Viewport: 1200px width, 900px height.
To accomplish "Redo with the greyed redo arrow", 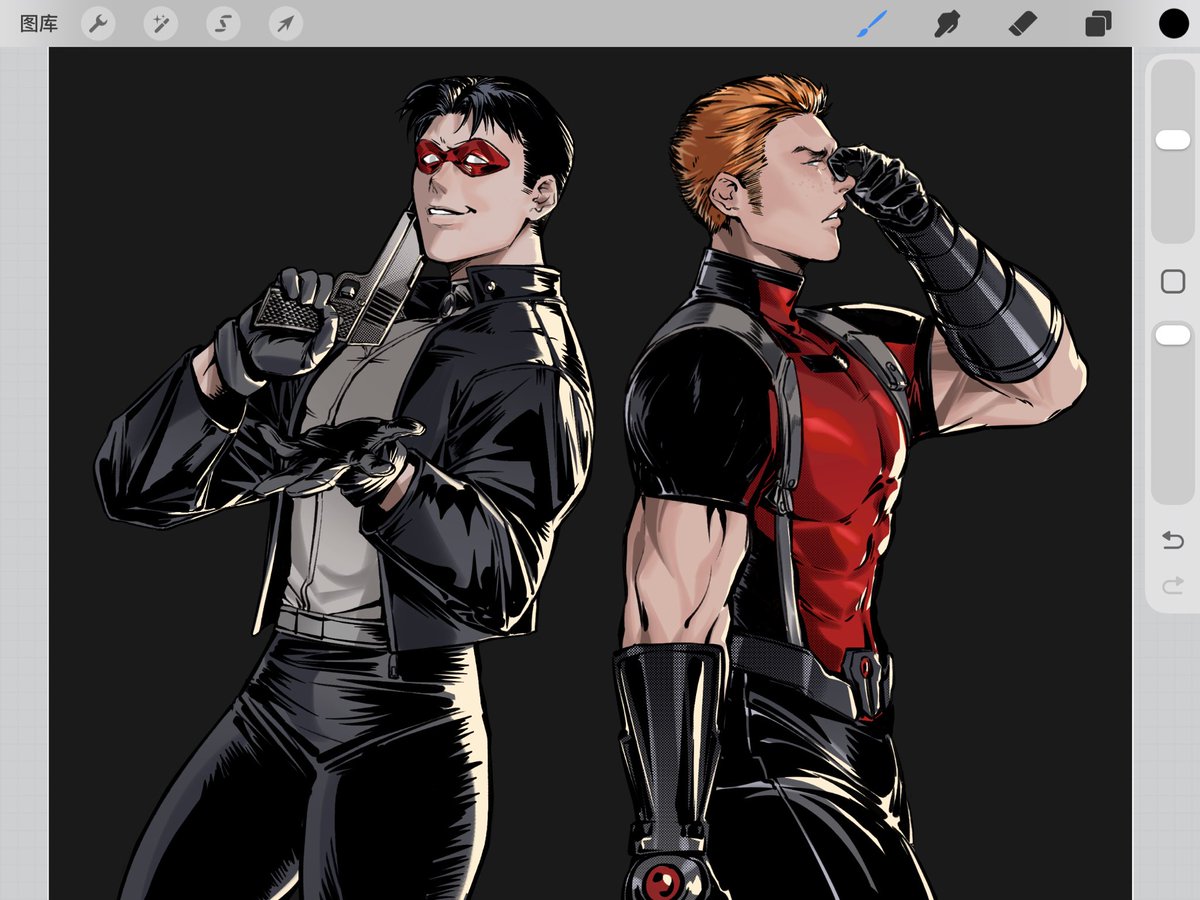I will (x=1173, y=586).
